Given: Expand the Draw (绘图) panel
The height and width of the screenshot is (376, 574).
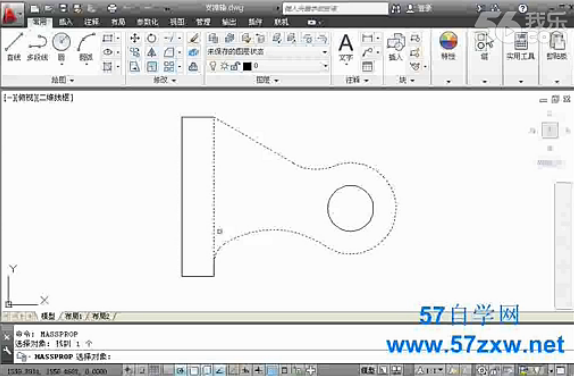Looking at the screenshot, I should point(62,80).
